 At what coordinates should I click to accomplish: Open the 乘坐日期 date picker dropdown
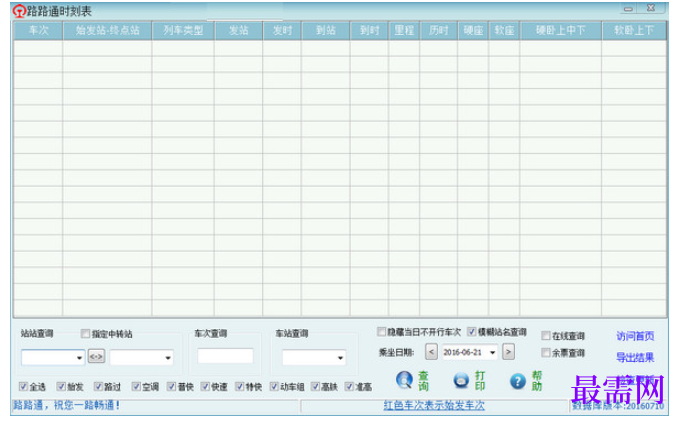(492, 352)
